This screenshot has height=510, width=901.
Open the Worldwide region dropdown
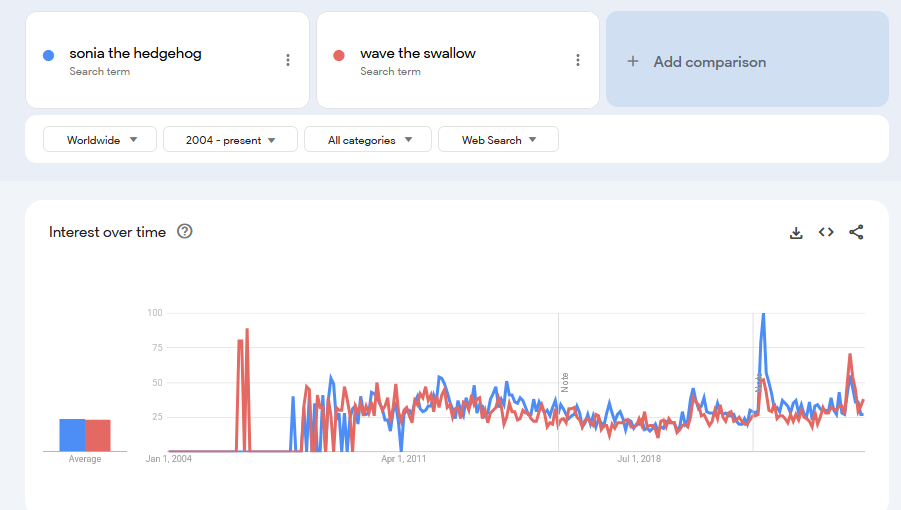pos(100,140)
